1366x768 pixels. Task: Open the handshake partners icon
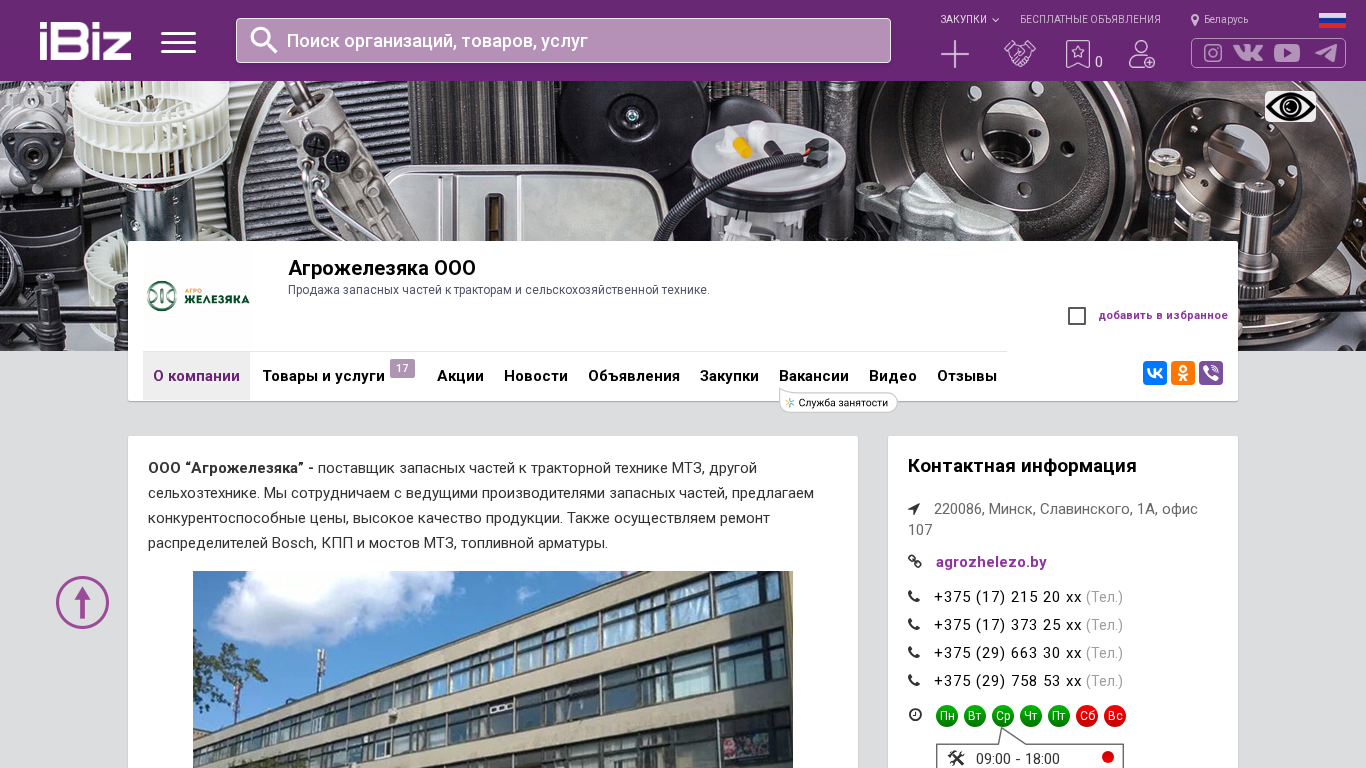point(1020,54)
